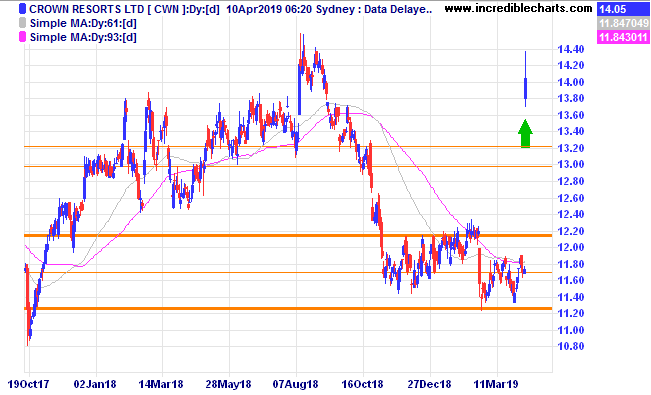Click the 13.00 price axis label

tap(570, 164)
